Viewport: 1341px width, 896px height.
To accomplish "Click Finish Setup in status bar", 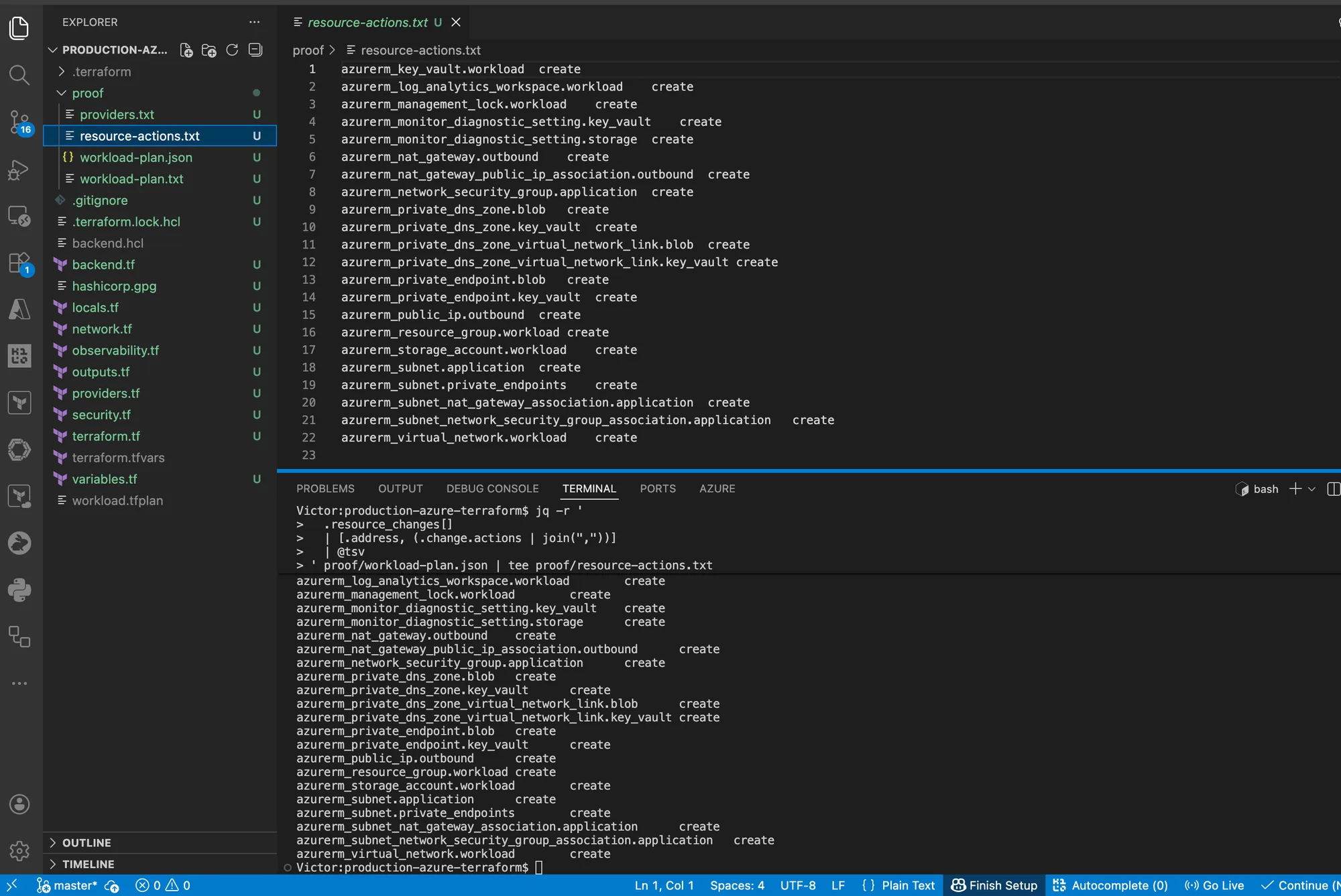I will tap(994, 885).
